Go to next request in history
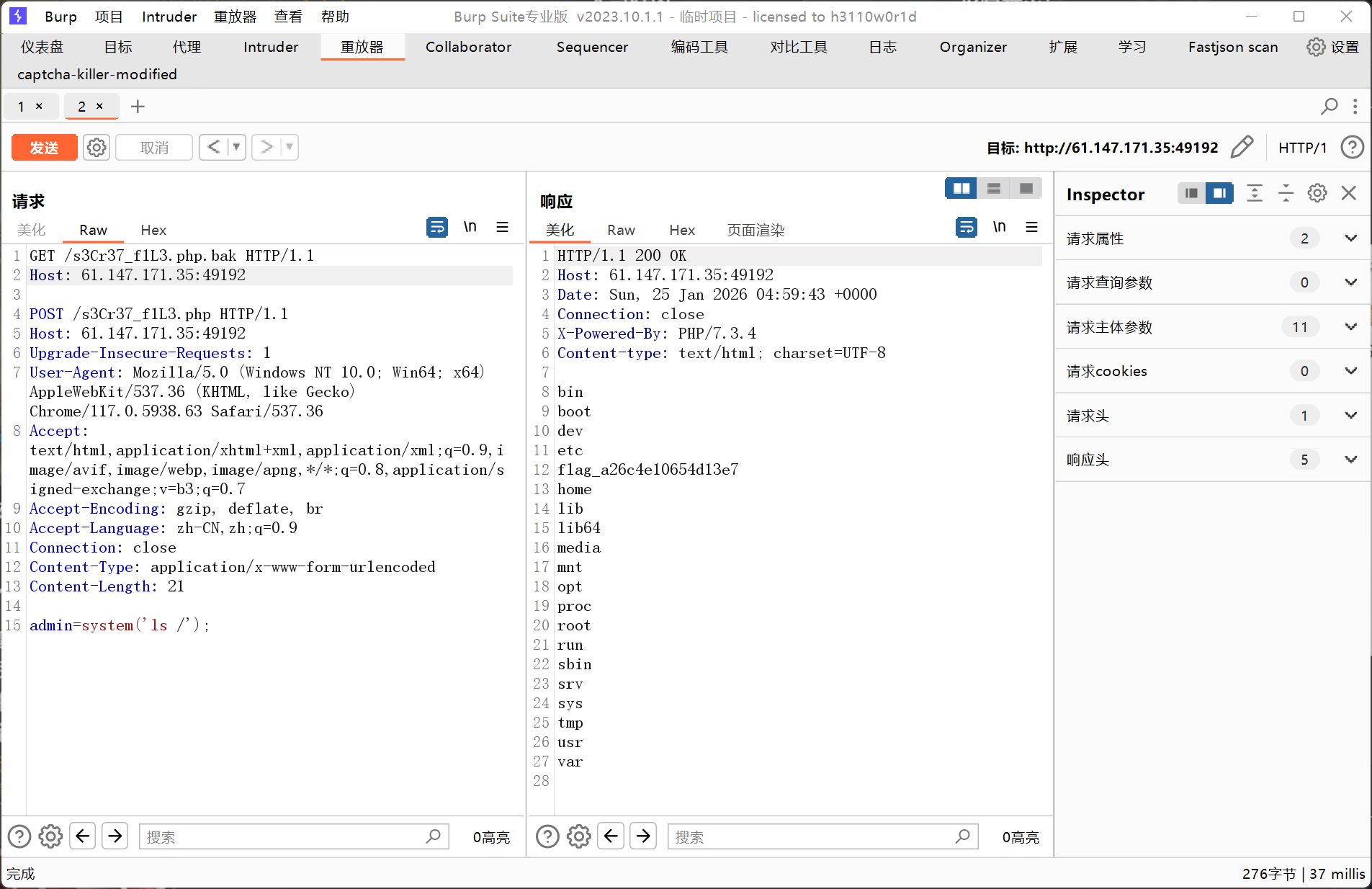The height and width of the screenshot is (889, 1372). pyautogui.click(x=266, y=148)
